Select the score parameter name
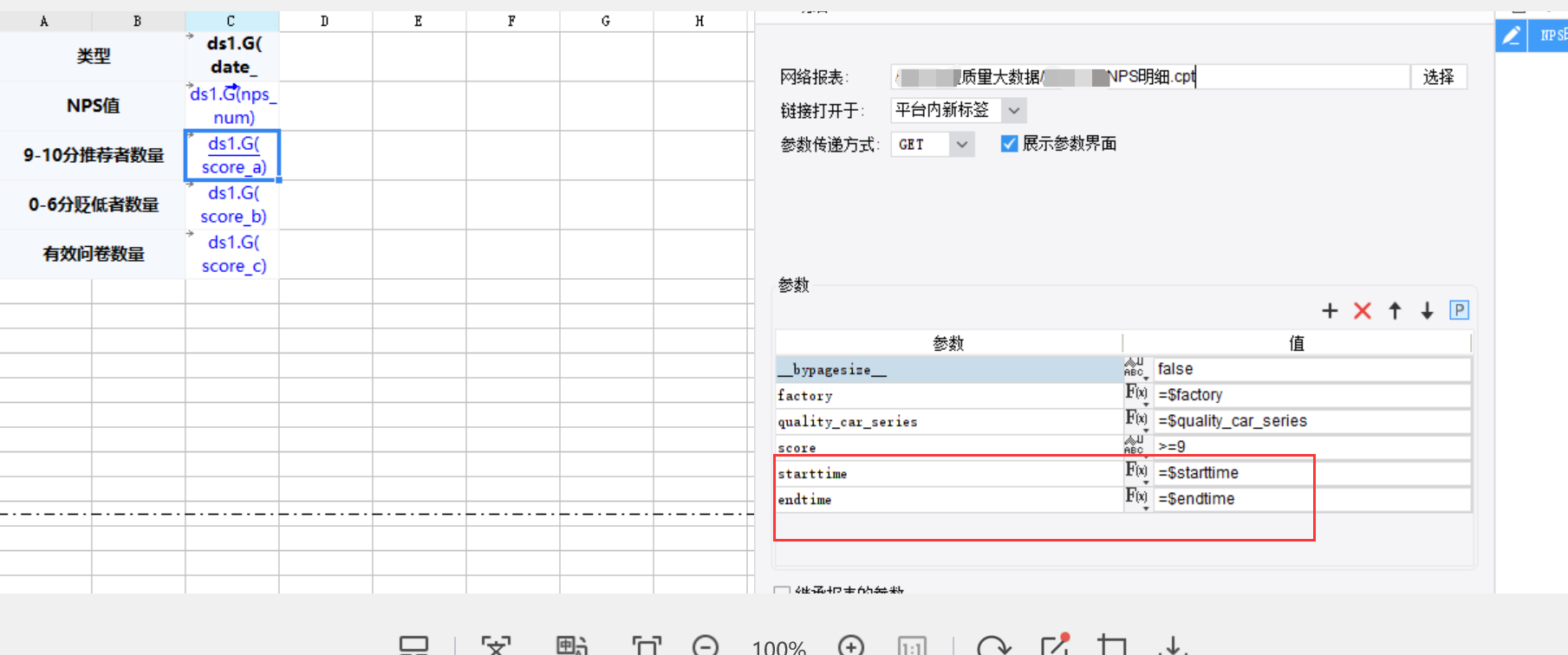The width and height of the screenshot is (1568, 655). [949, 448]
